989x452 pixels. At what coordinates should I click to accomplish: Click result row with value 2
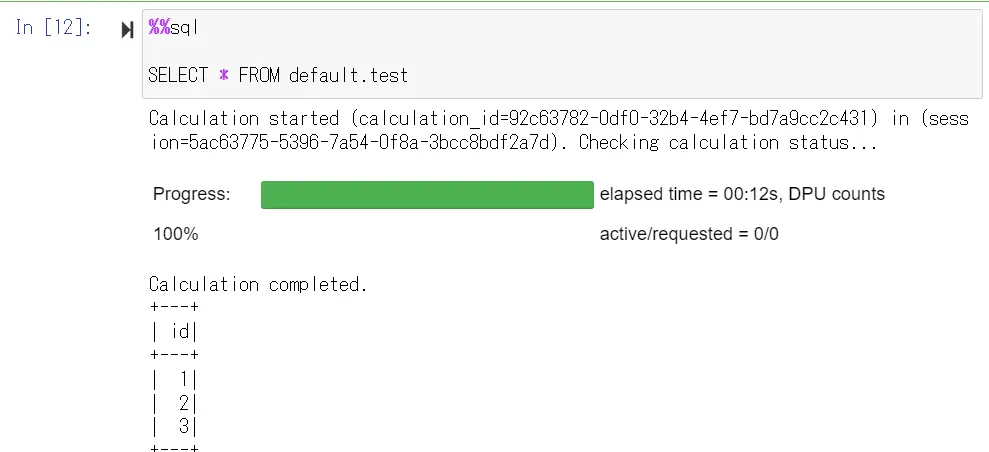(175, 403)
